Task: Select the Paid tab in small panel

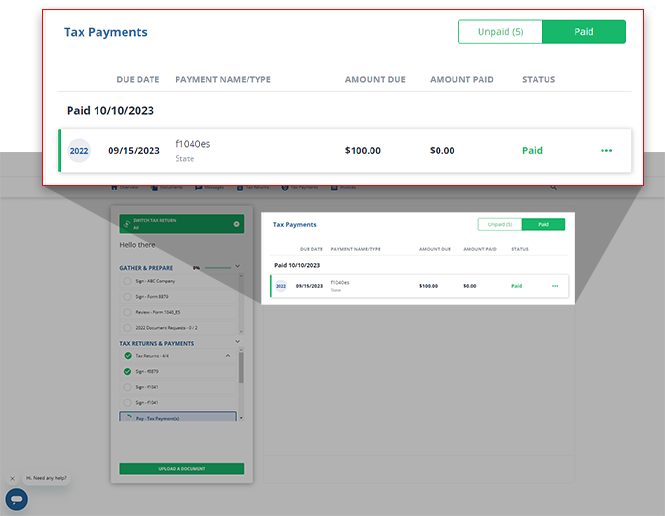Action: pos(543,224)
